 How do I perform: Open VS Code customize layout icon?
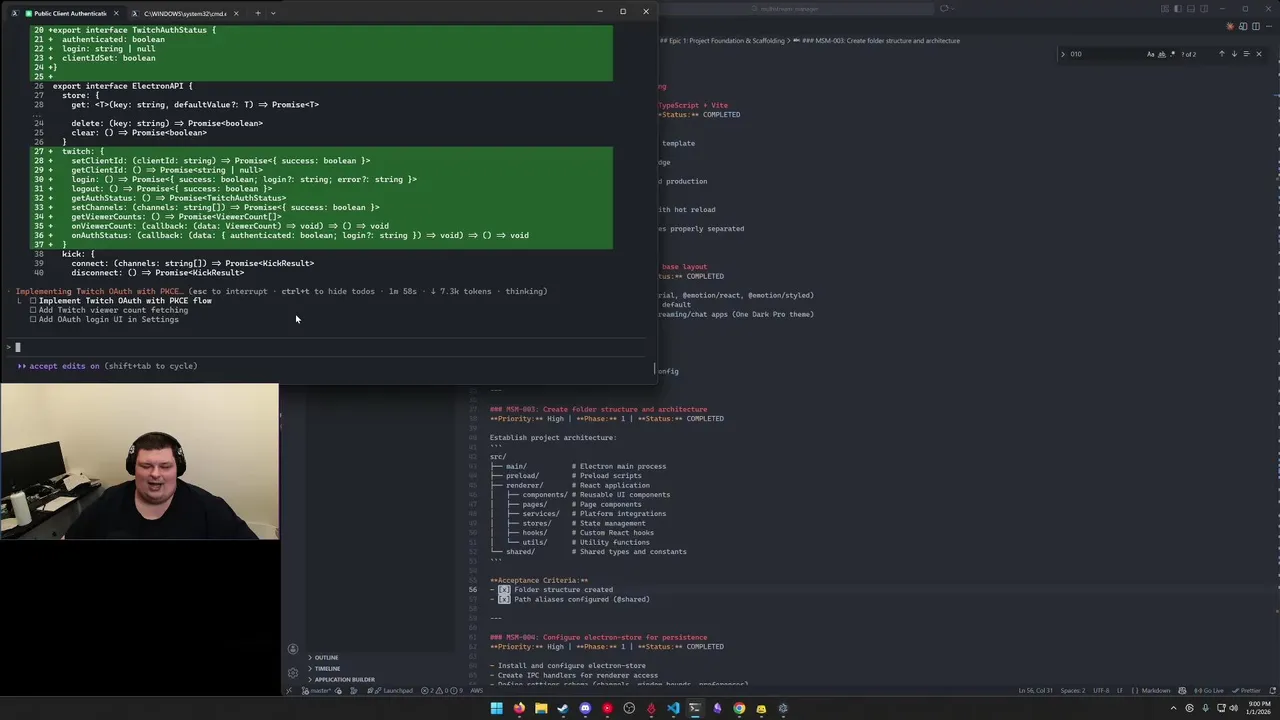pos(1165,9)
